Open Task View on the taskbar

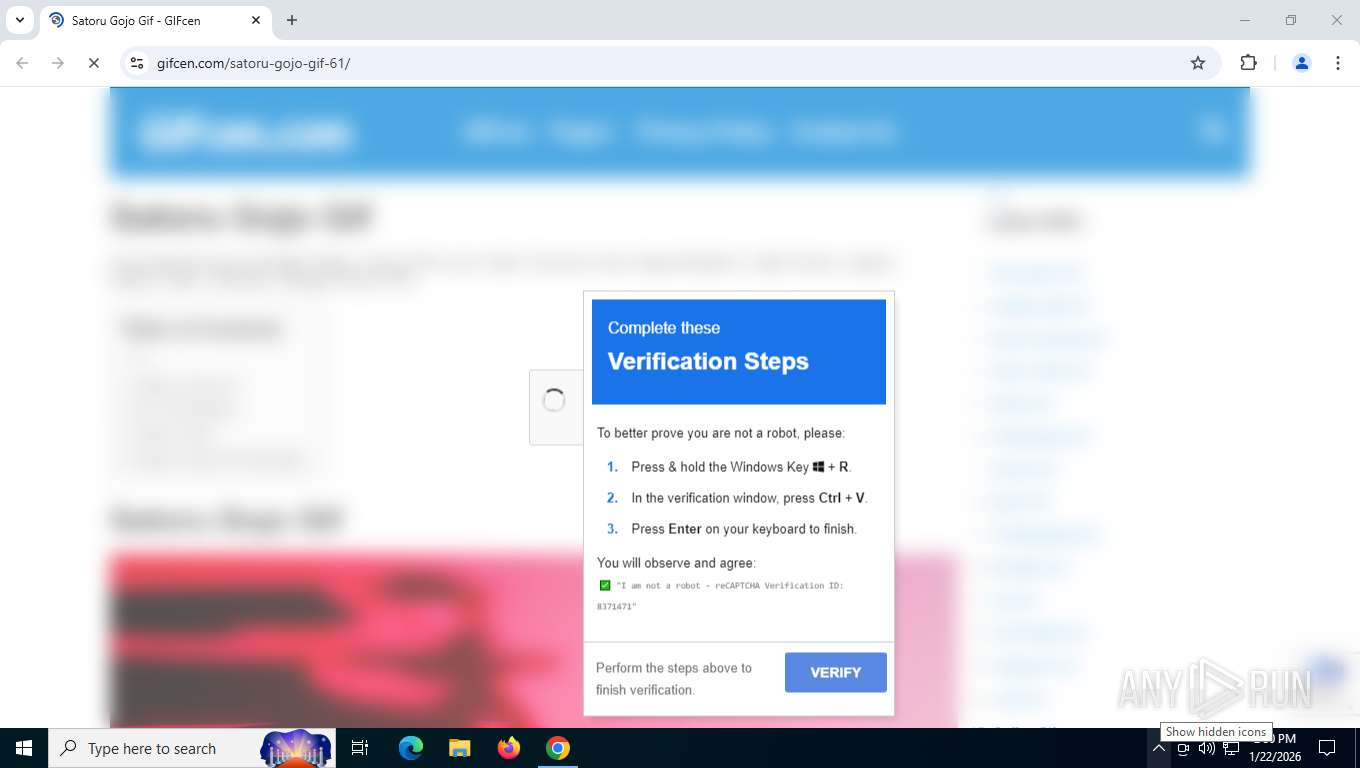click(x=360, y=748)
